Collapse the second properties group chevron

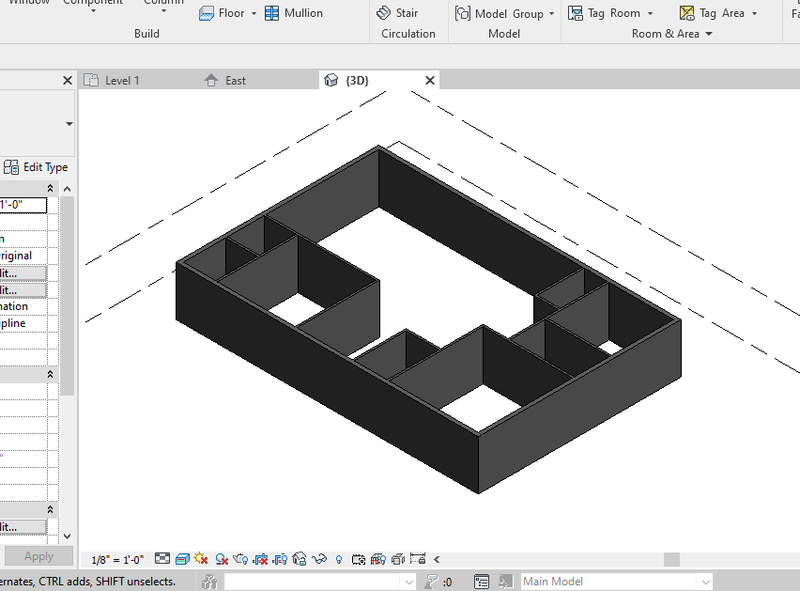[51, 375]
